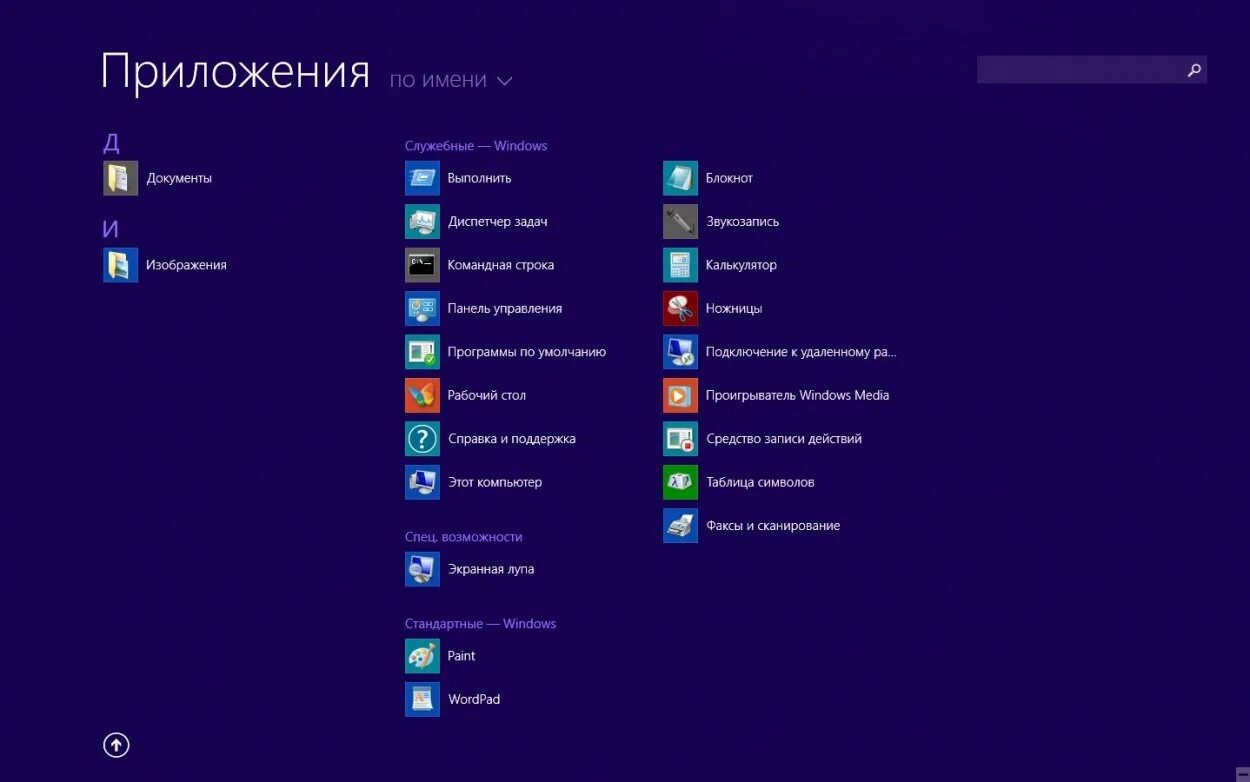Open the Документы folder icon
Screen dimensions: 1250x782
(x=121, y=178)
